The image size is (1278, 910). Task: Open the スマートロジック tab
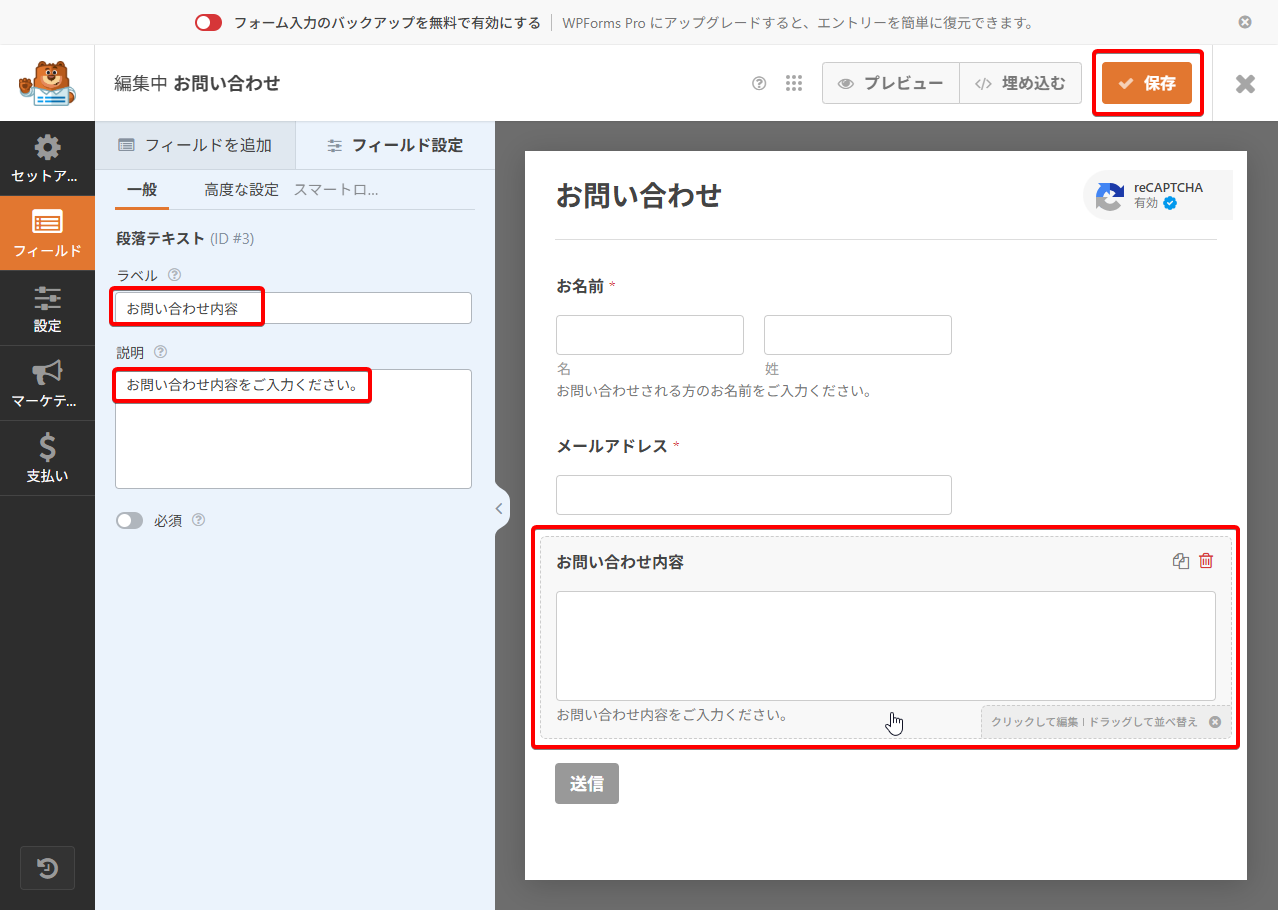(335, 190)
